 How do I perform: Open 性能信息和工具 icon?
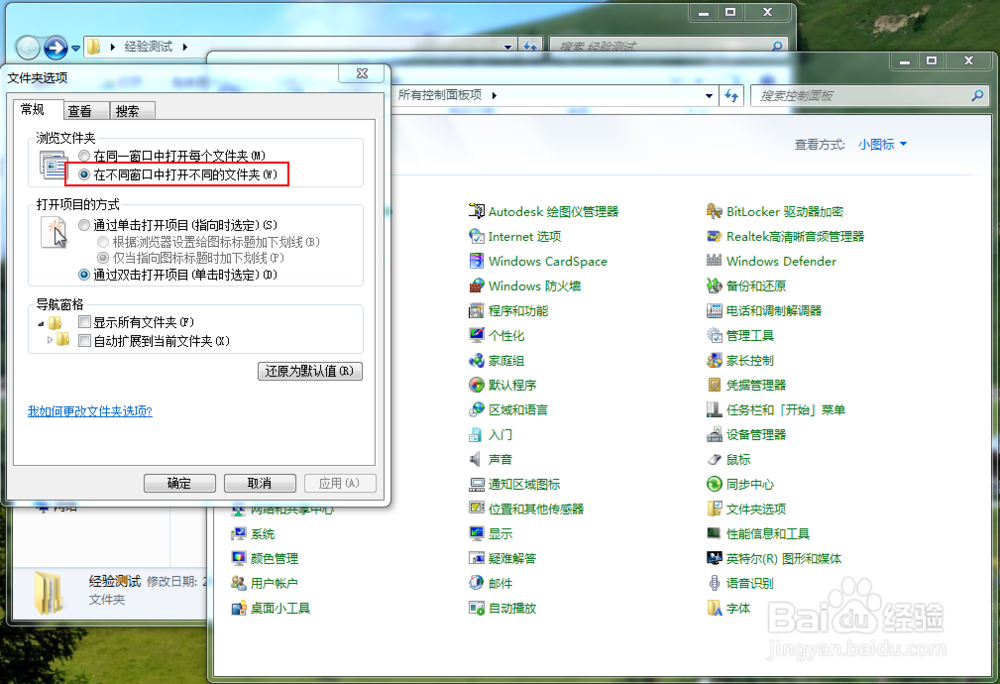[x=714, y=533]
